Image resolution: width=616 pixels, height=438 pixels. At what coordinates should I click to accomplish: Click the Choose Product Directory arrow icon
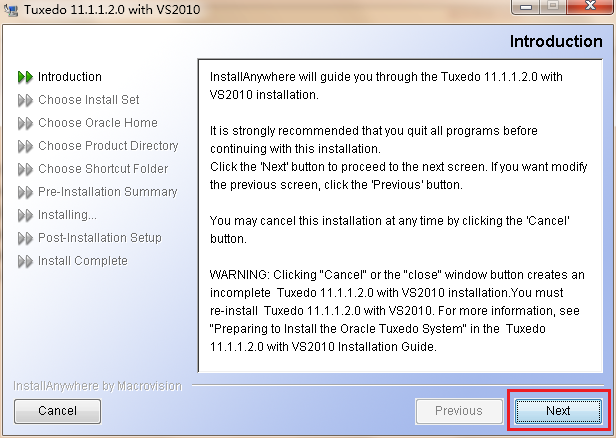pos(25,146)
